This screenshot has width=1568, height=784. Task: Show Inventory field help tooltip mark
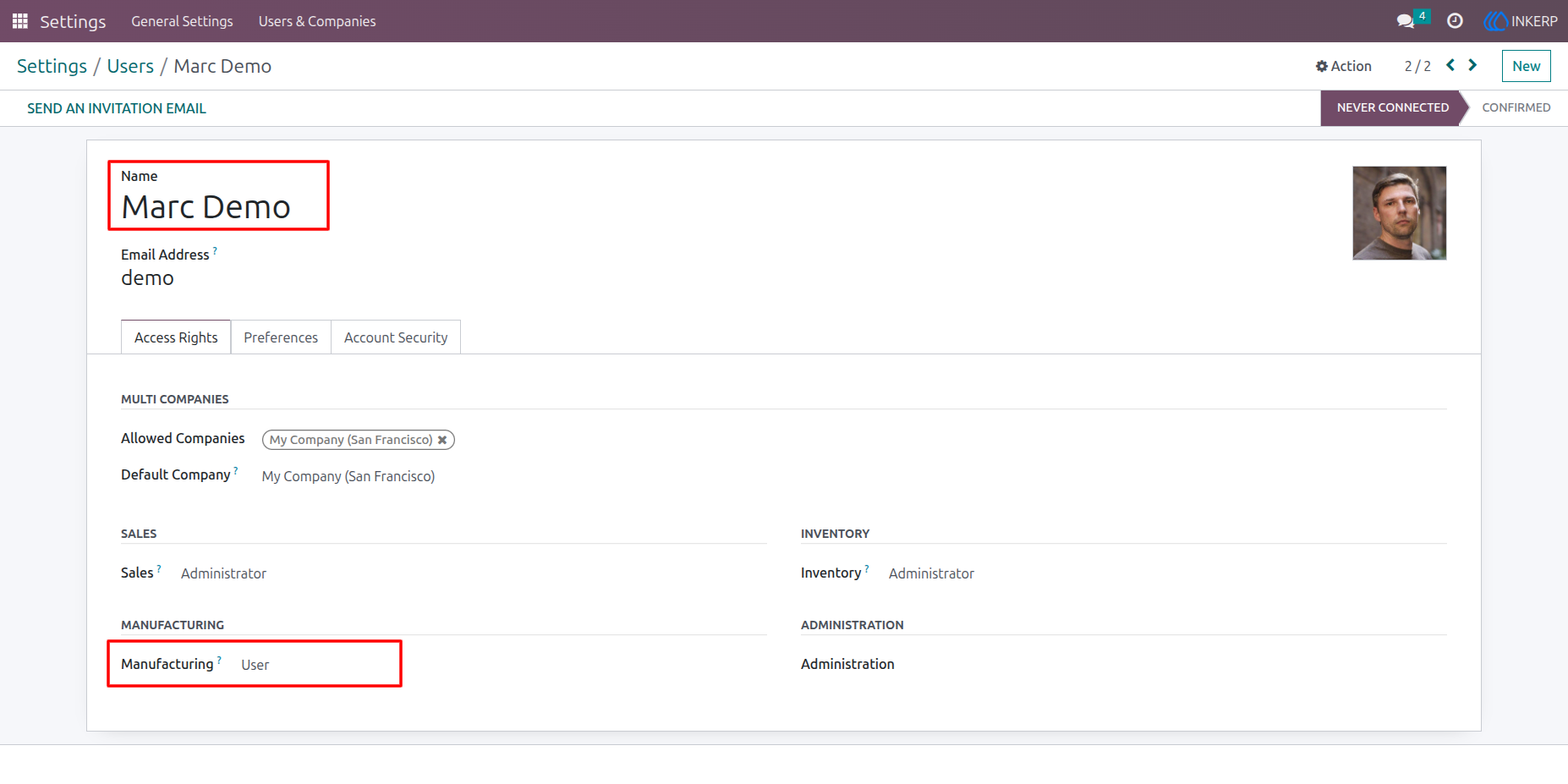[867, 568]
